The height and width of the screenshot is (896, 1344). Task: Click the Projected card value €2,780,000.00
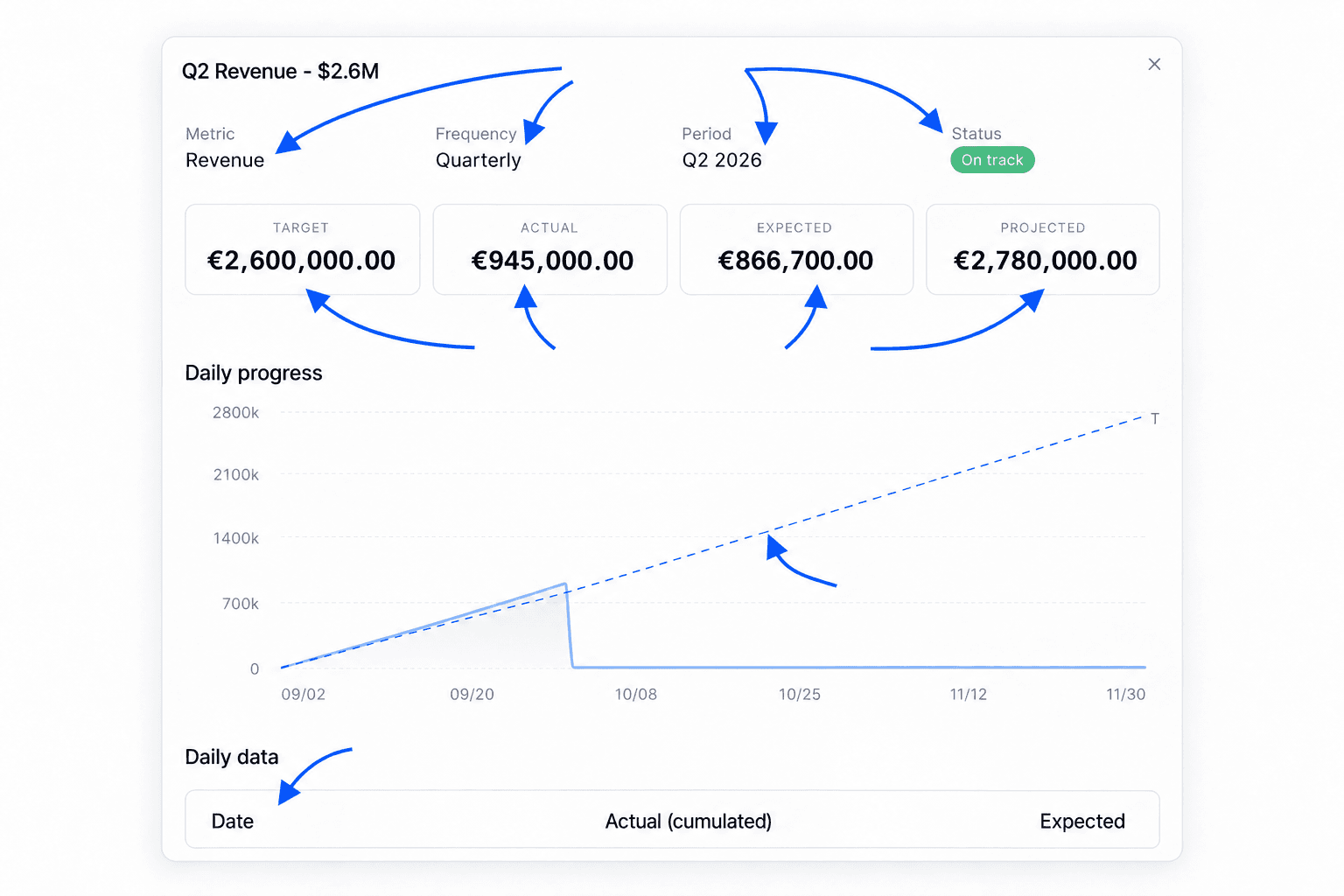[x=1045, y=260]
